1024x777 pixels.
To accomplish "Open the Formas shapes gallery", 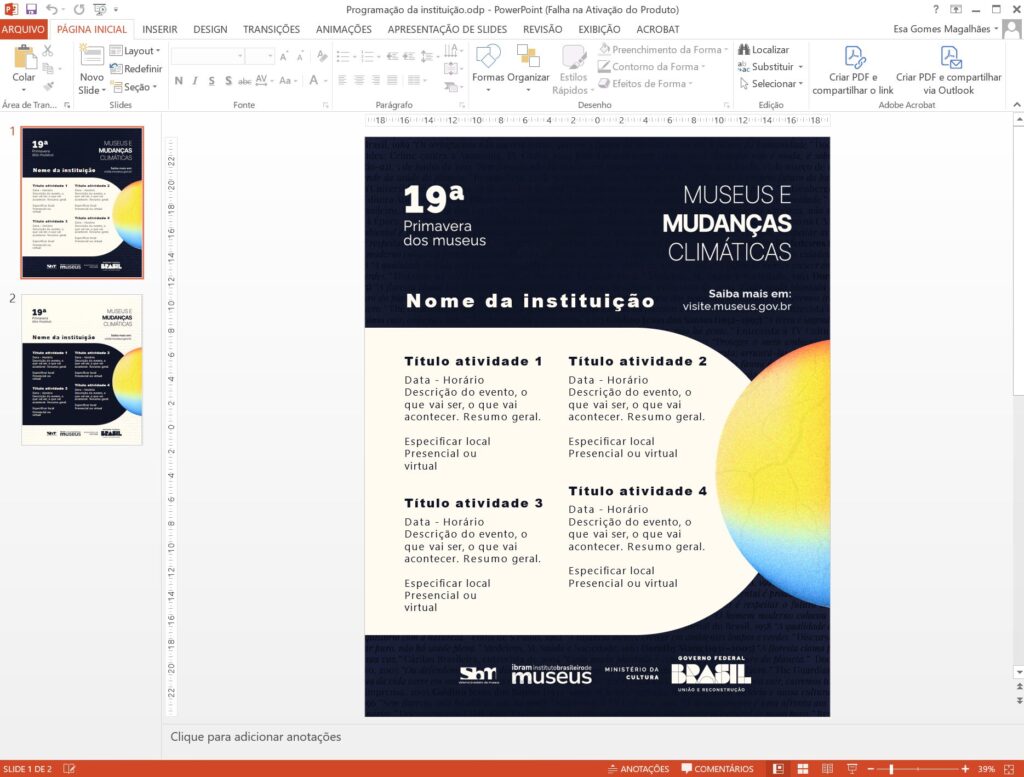I will [488, 66].
